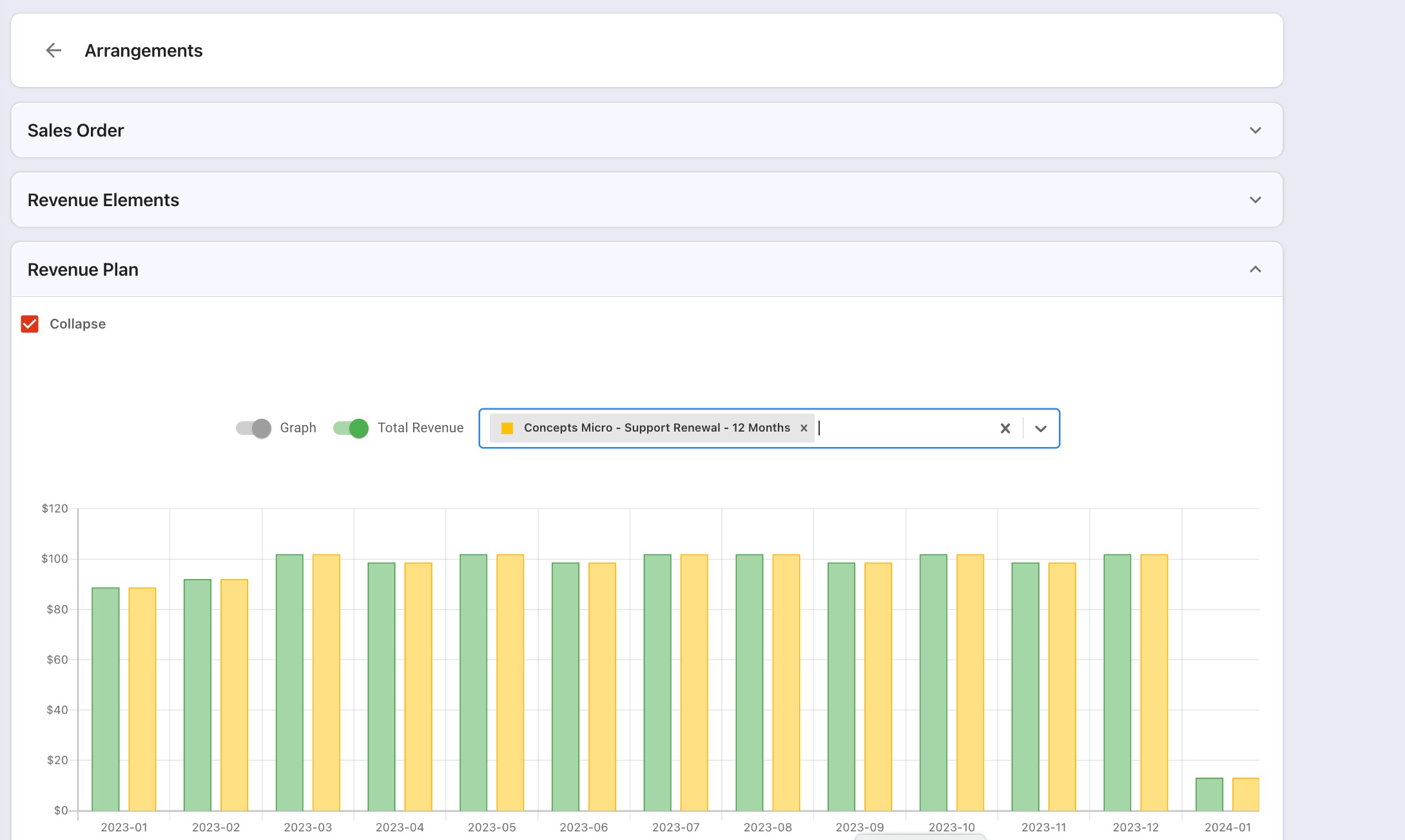Click the green bar for 2023-01
1405x840 pixels.
point(106,699)
